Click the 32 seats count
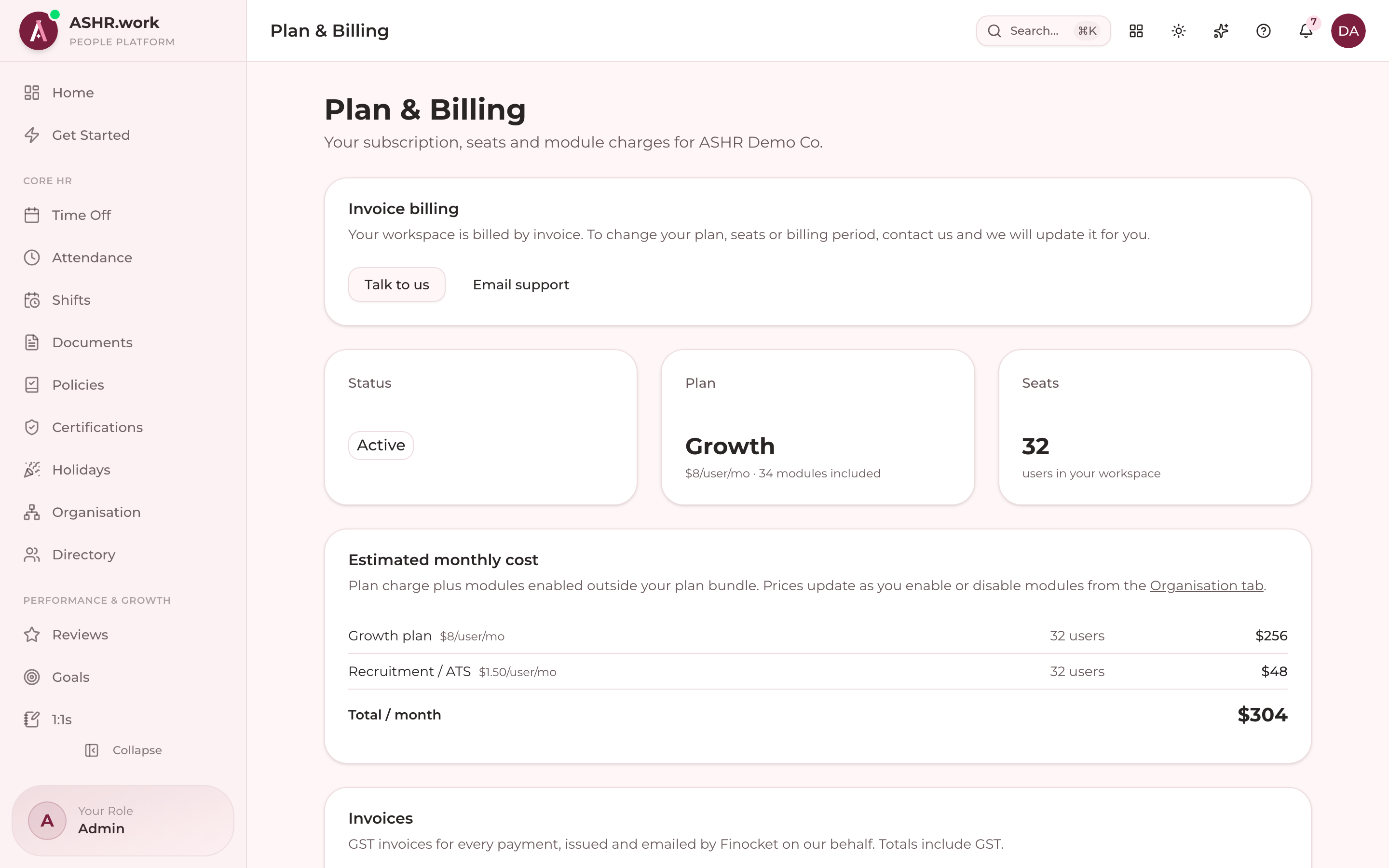 pos(1035,446)
